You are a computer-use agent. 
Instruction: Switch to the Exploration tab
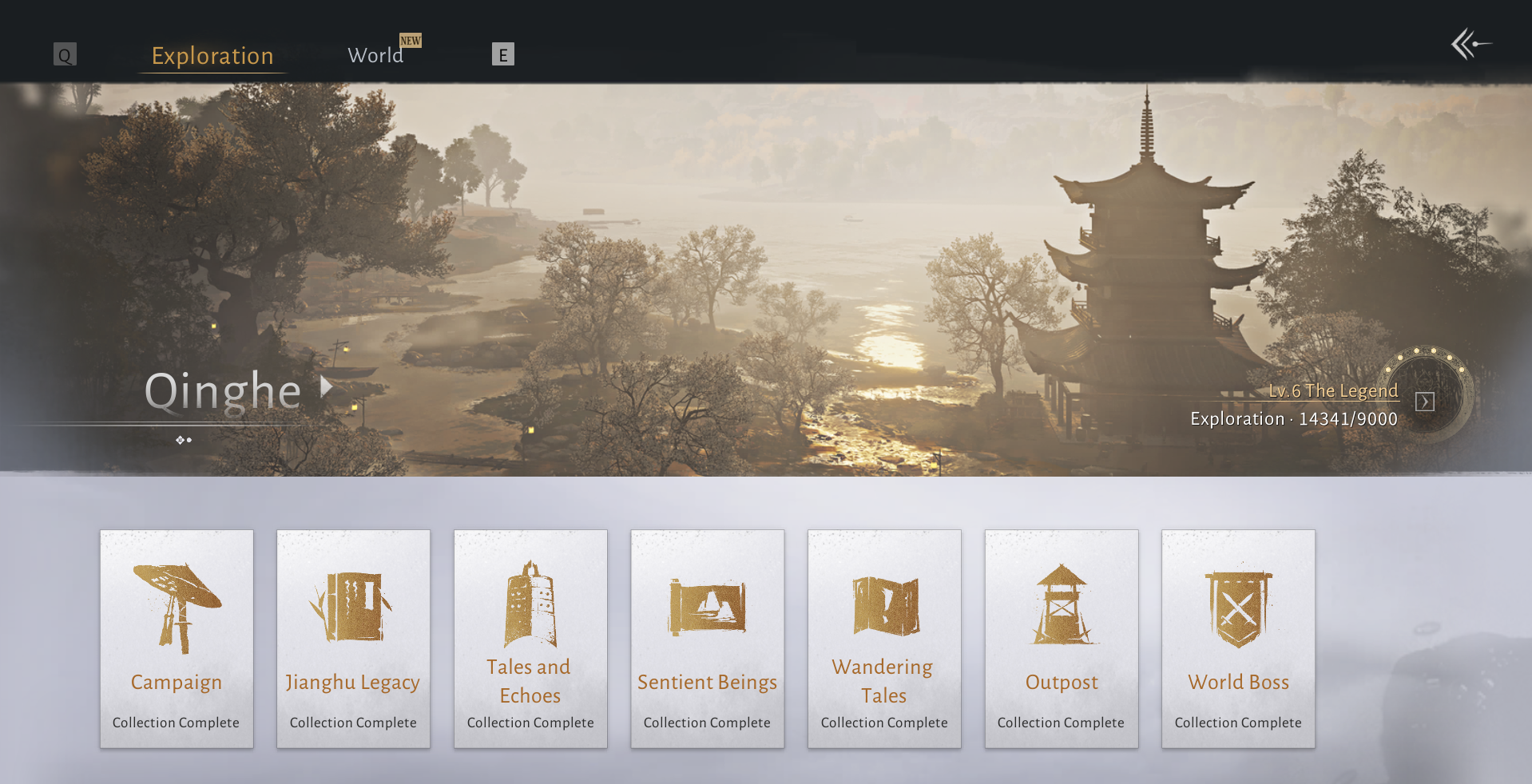(x=212, y=56)
